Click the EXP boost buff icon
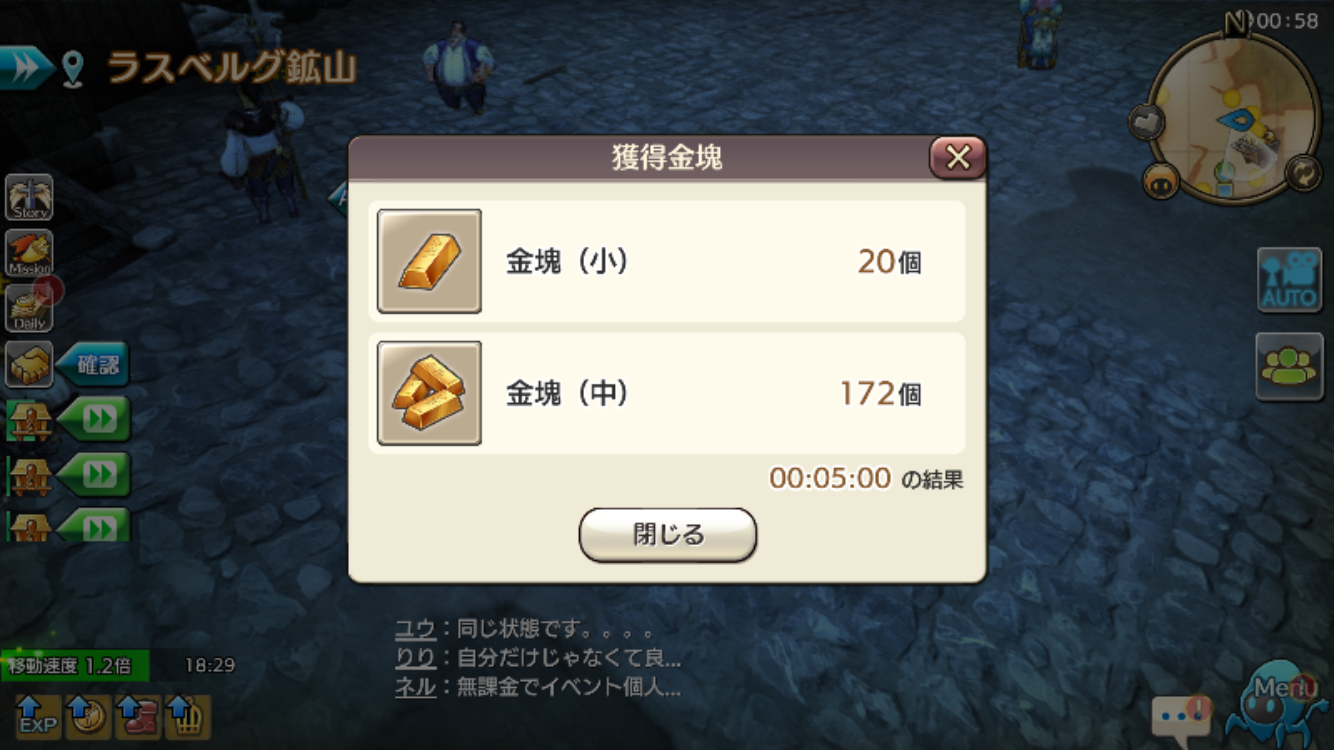This screenshot has width=1334, height=750. click(x=37, y=716)
